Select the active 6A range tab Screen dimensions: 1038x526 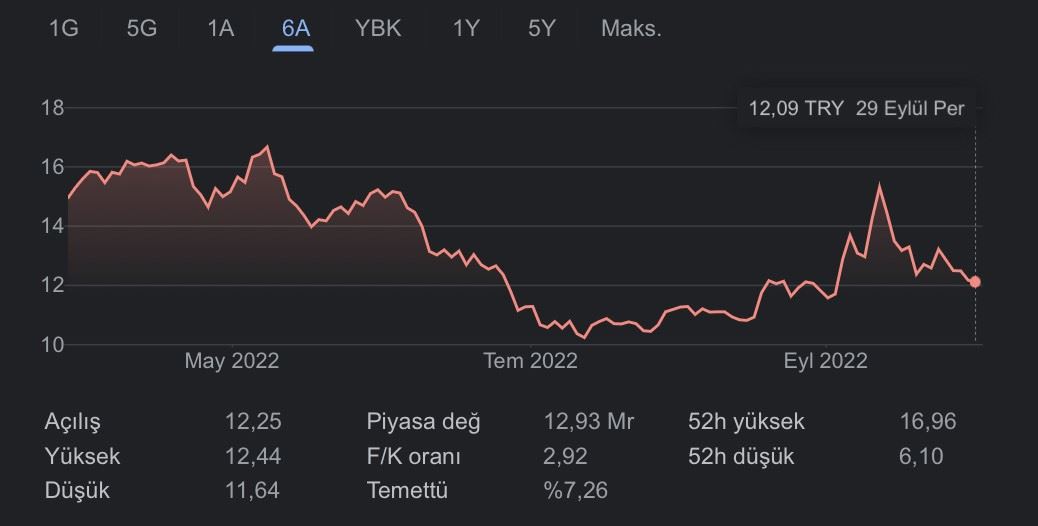pos(295,28)
